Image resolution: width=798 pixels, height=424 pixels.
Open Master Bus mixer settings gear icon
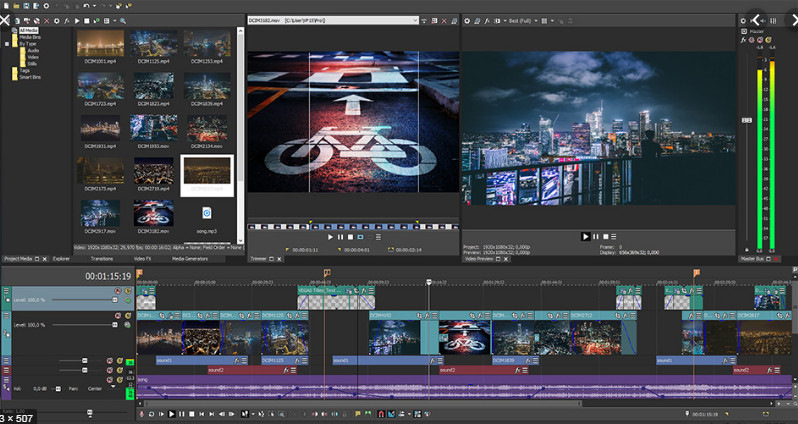pos(743,20)
